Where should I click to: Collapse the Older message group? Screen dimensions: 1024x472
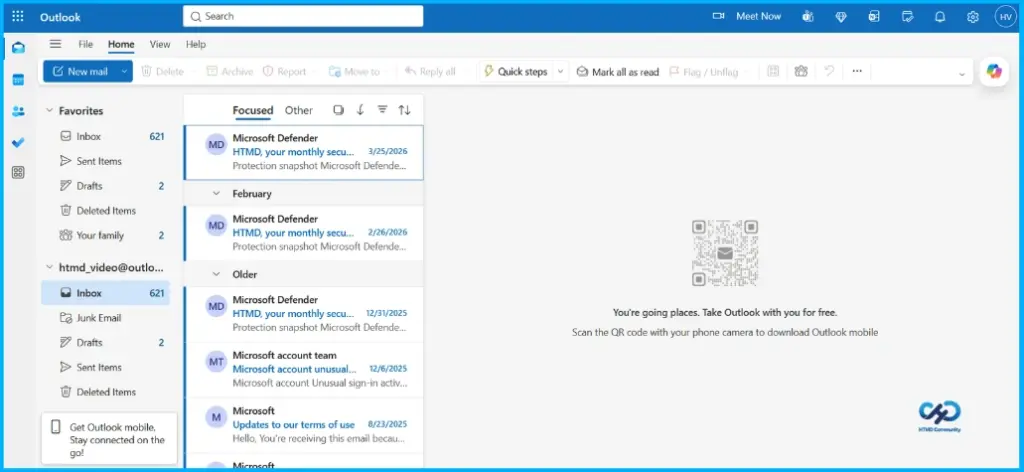216,274
